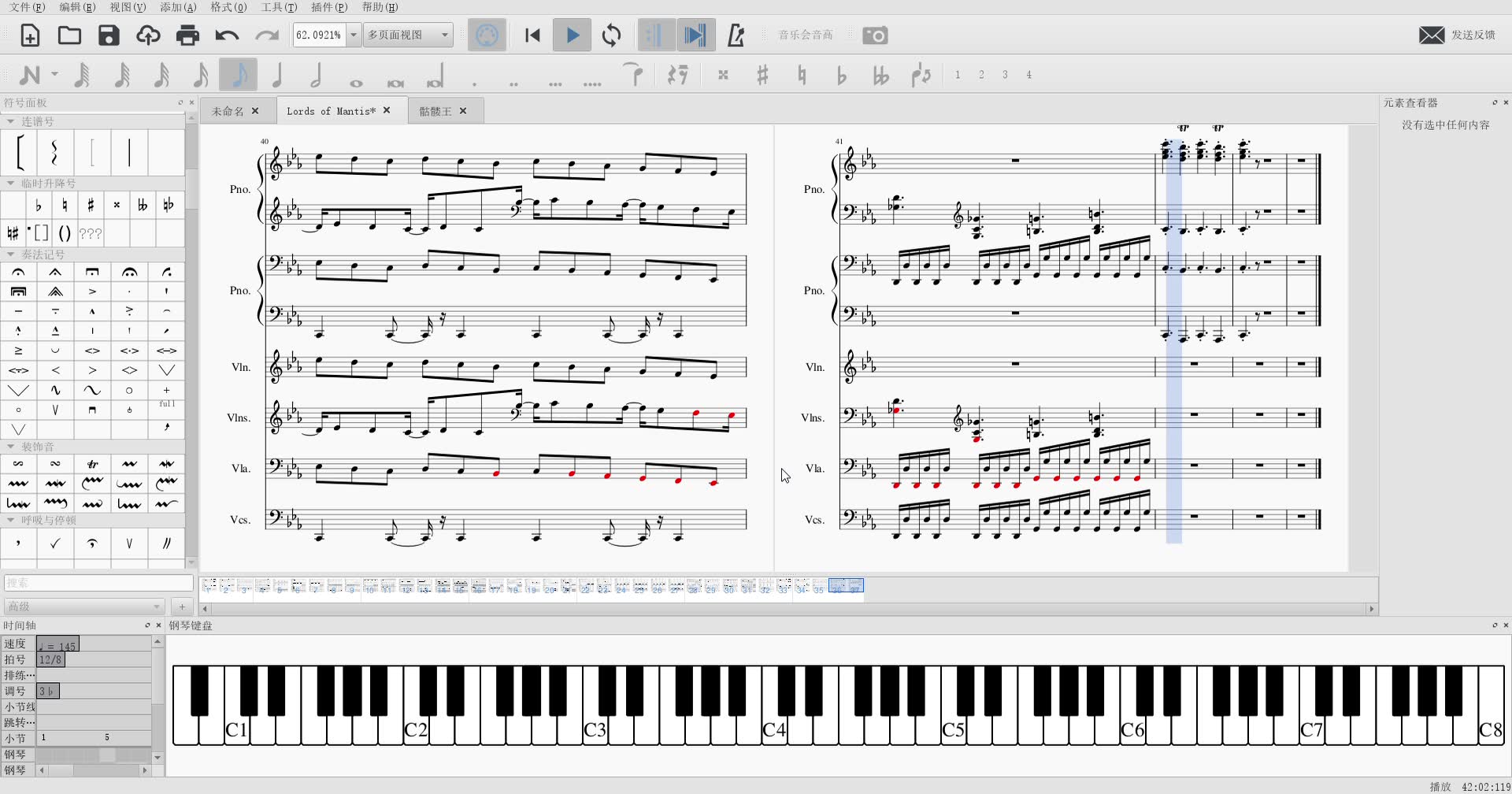Print the score using the printer icon

pyautogui.click(x=187, y=35)
